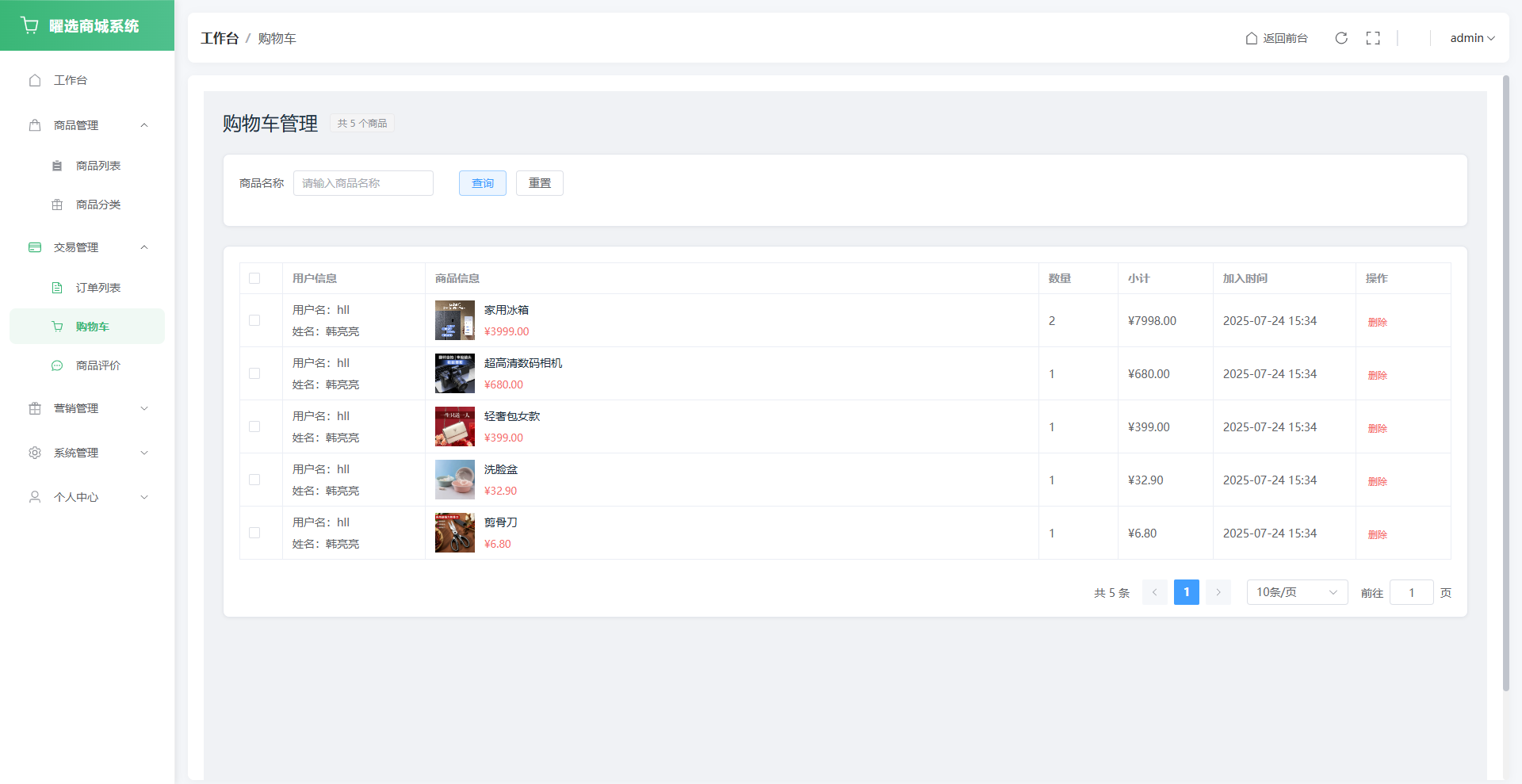Select the 购物车 sidebar menu item
This screenshot has width=1522, height=784.
[x=92, y=327]
